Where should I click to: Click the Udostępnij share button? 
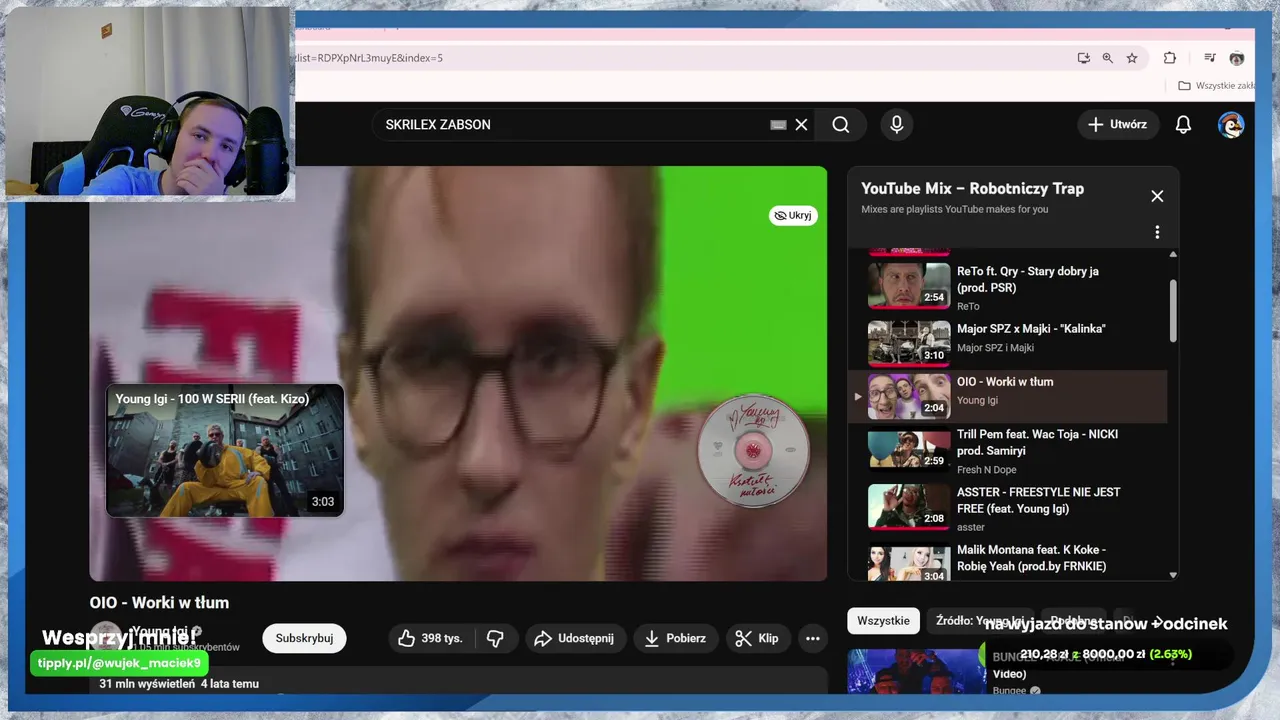coord(574,638)
